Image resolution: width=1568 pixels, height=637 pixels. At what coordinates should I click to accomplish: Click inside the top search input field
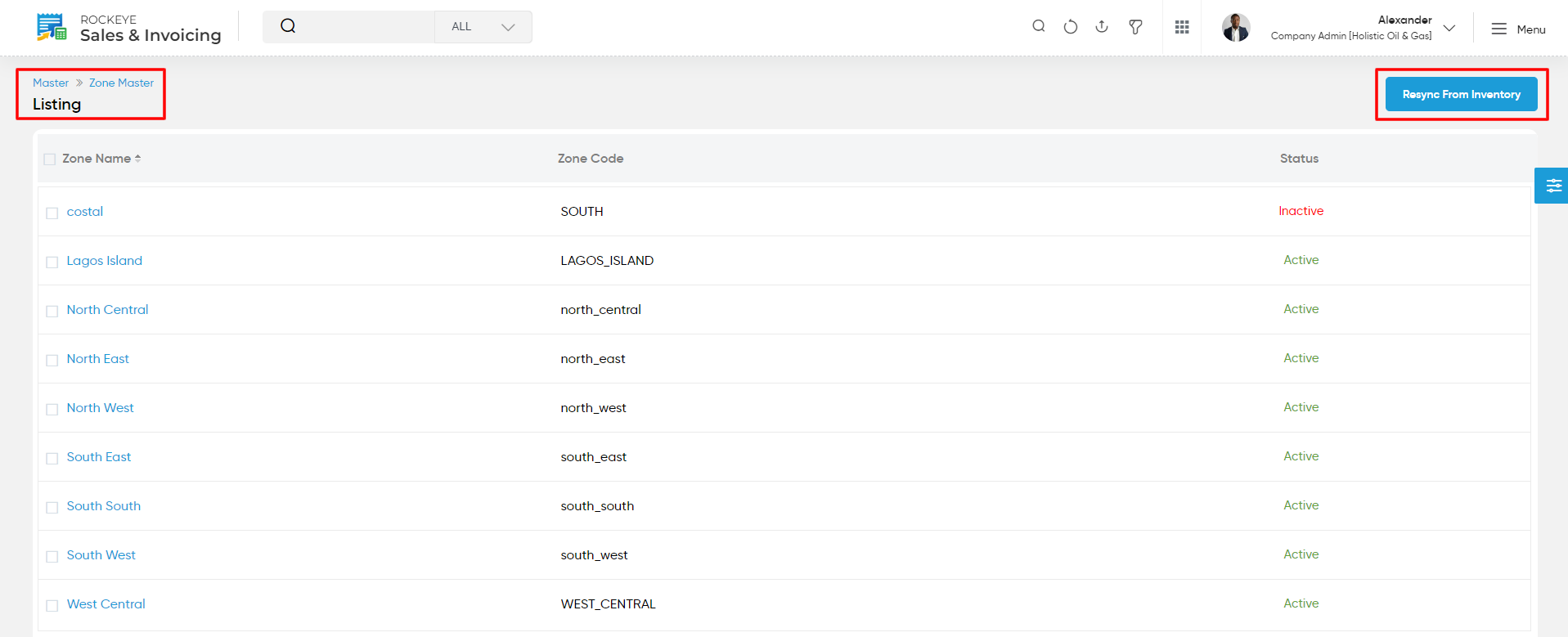(x=364, y=27)
